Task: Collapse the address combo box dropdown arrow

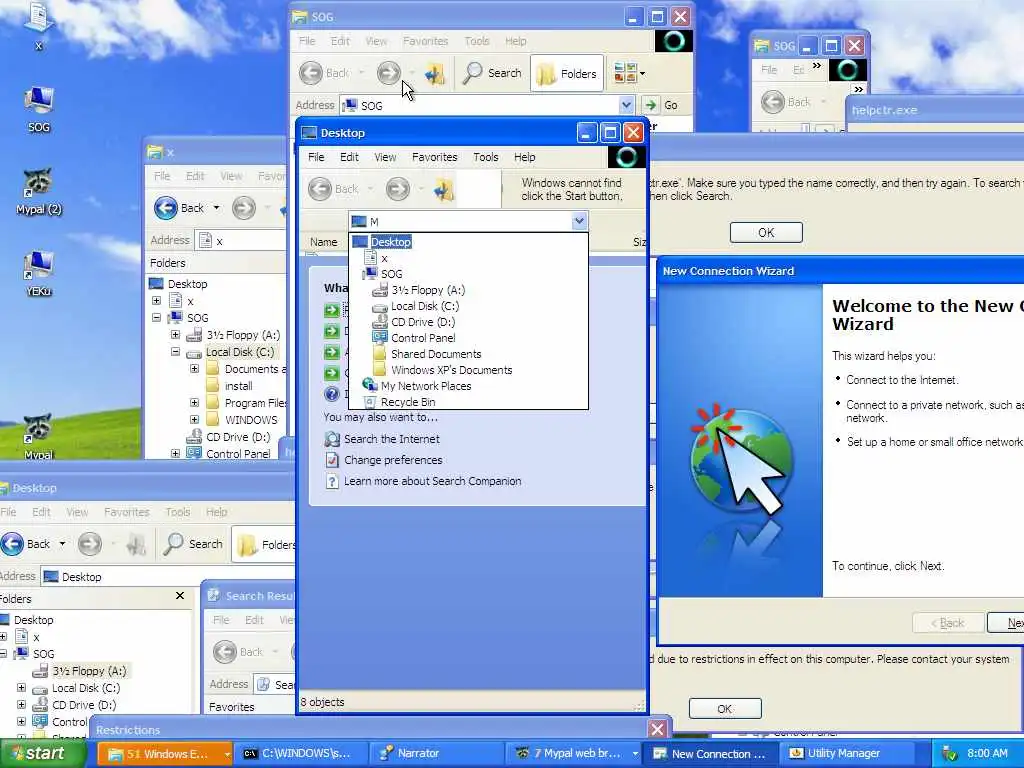Action: click(x=579, y=221)
